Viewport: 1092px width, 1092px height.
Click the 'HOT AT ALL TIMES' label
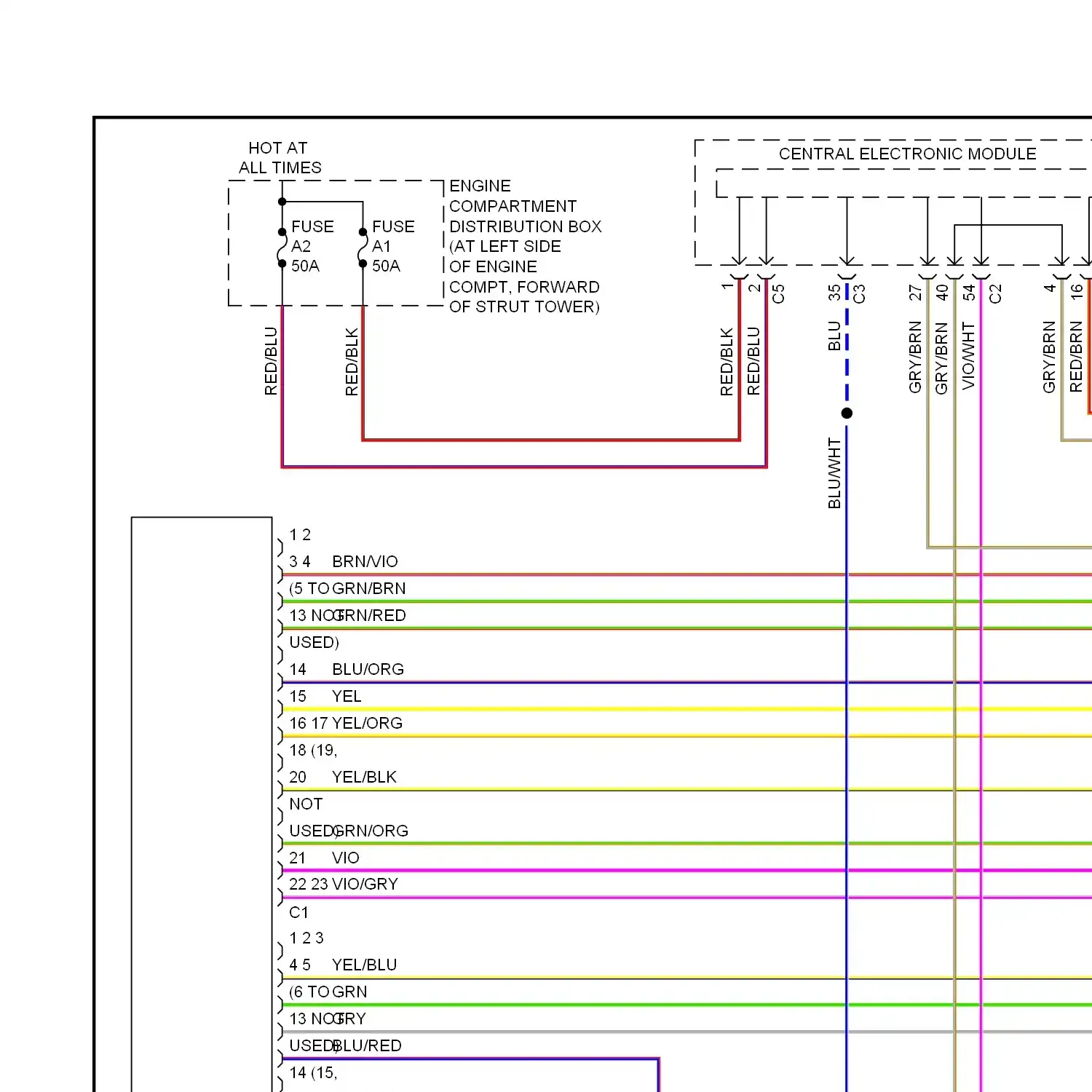[280, 158]
